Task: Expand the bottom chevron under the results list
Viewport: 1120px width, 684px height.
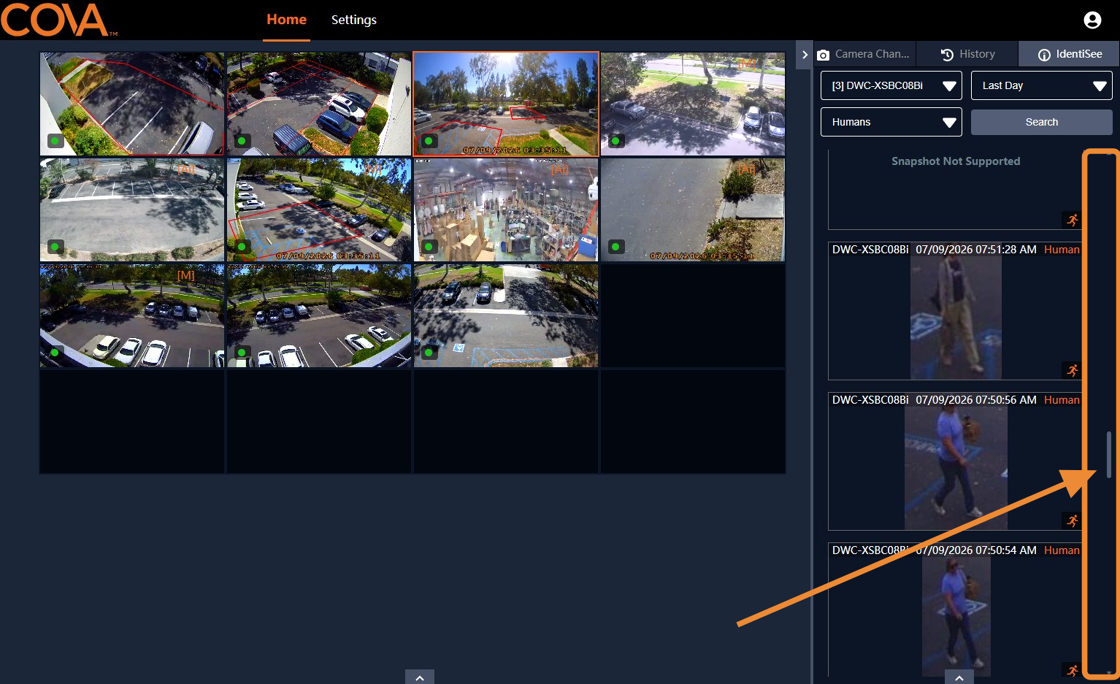Action: [959, 677]
